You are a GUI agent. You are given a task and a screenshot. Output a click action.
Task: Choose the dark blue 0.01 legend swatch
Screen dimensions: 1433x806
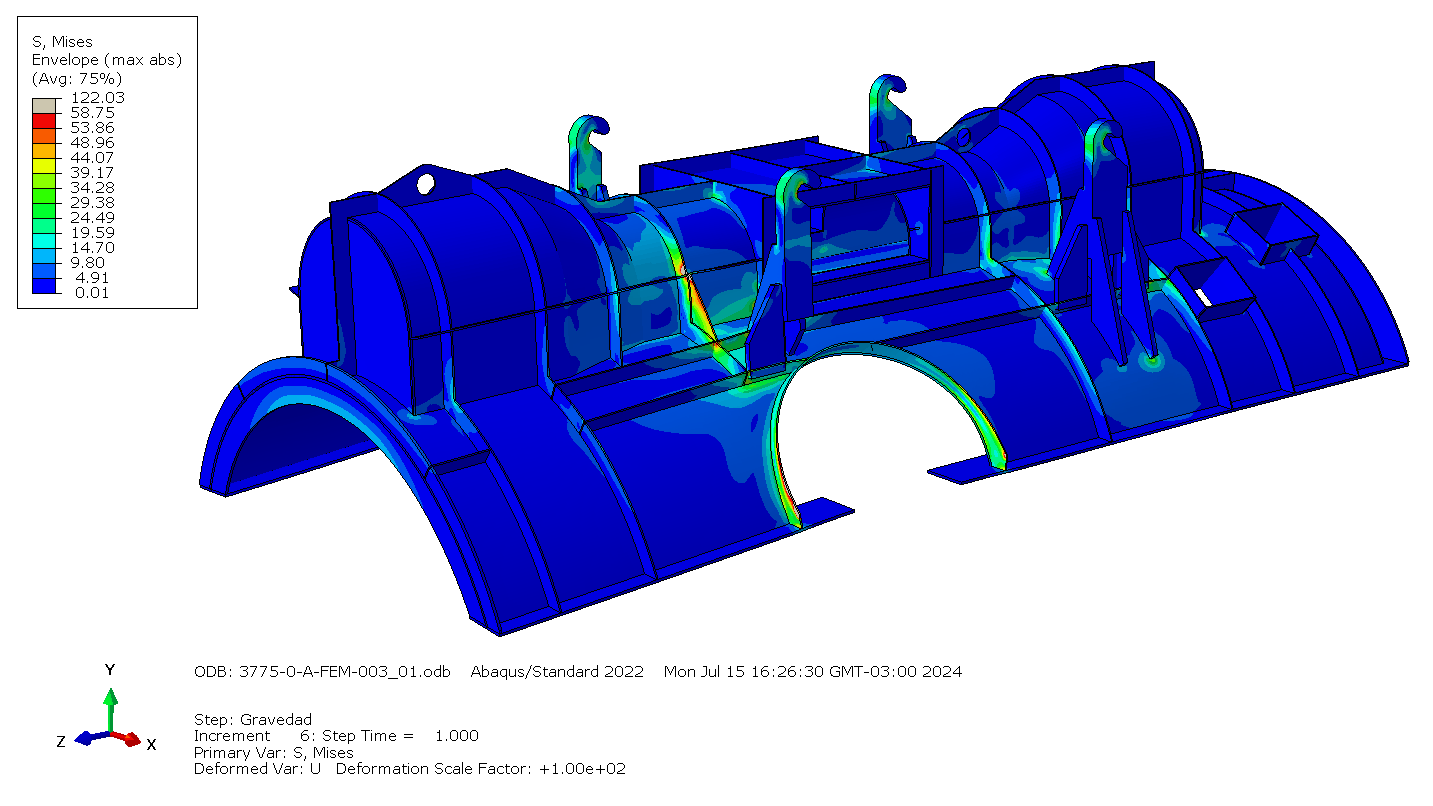pos(45,285)
